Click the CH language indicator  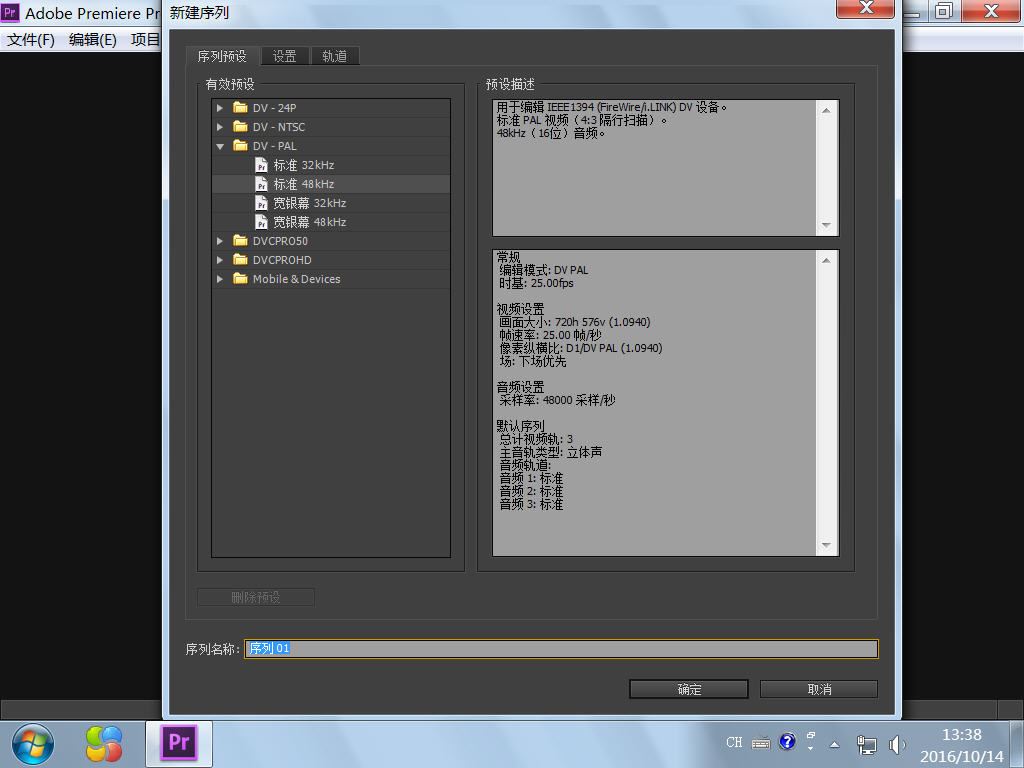coord(734,743)
